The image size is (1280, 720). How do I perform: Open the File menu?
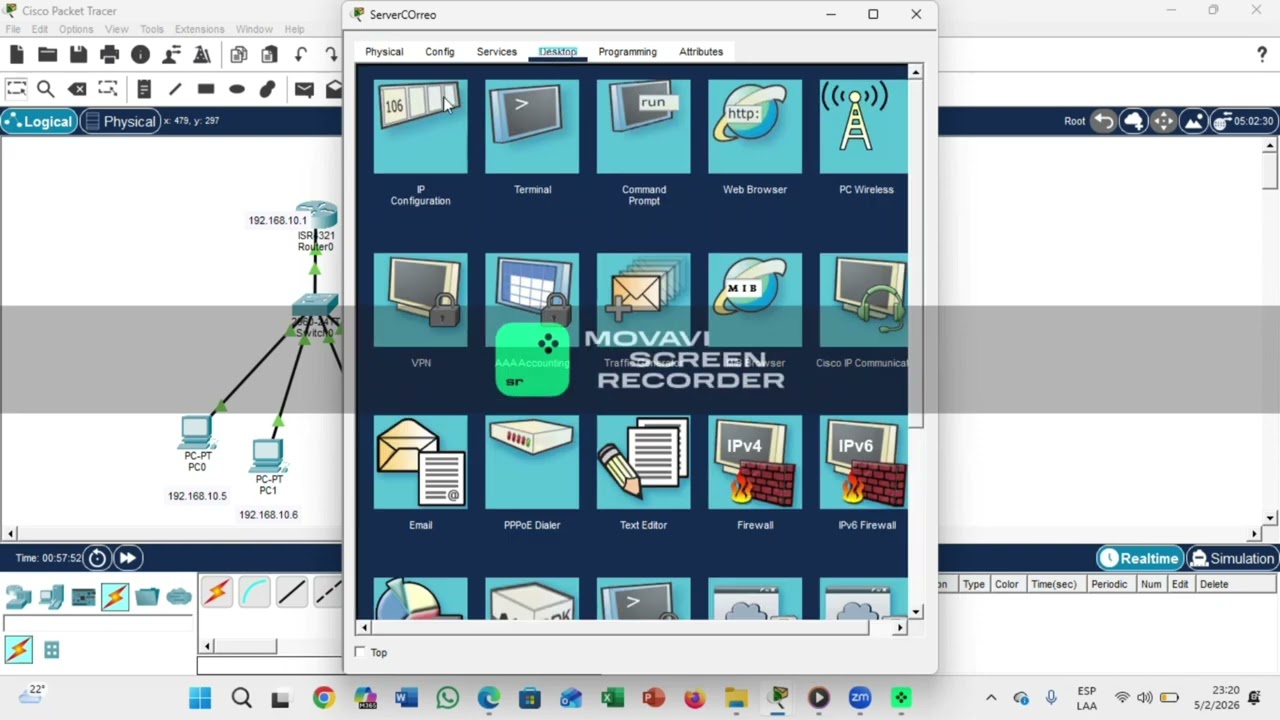point(13,30)
